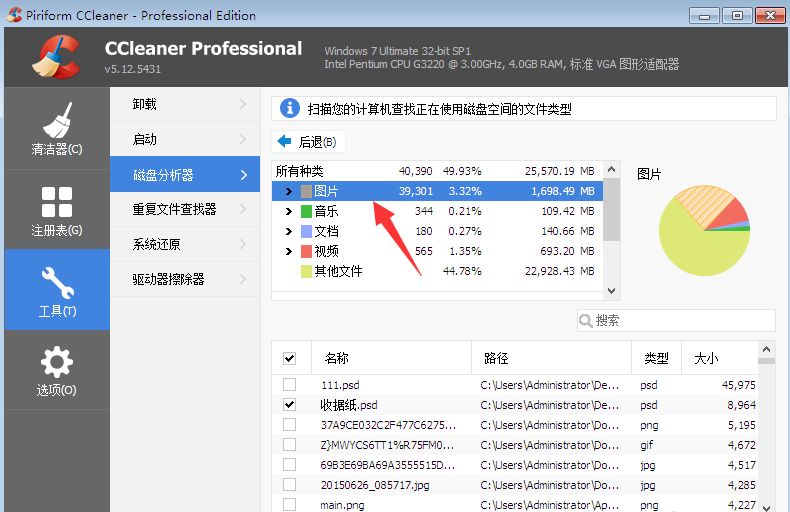The height and width of the screenshot is (512, 790).
Task: Open the Startup (启动) tool
Action: [185, 139]
